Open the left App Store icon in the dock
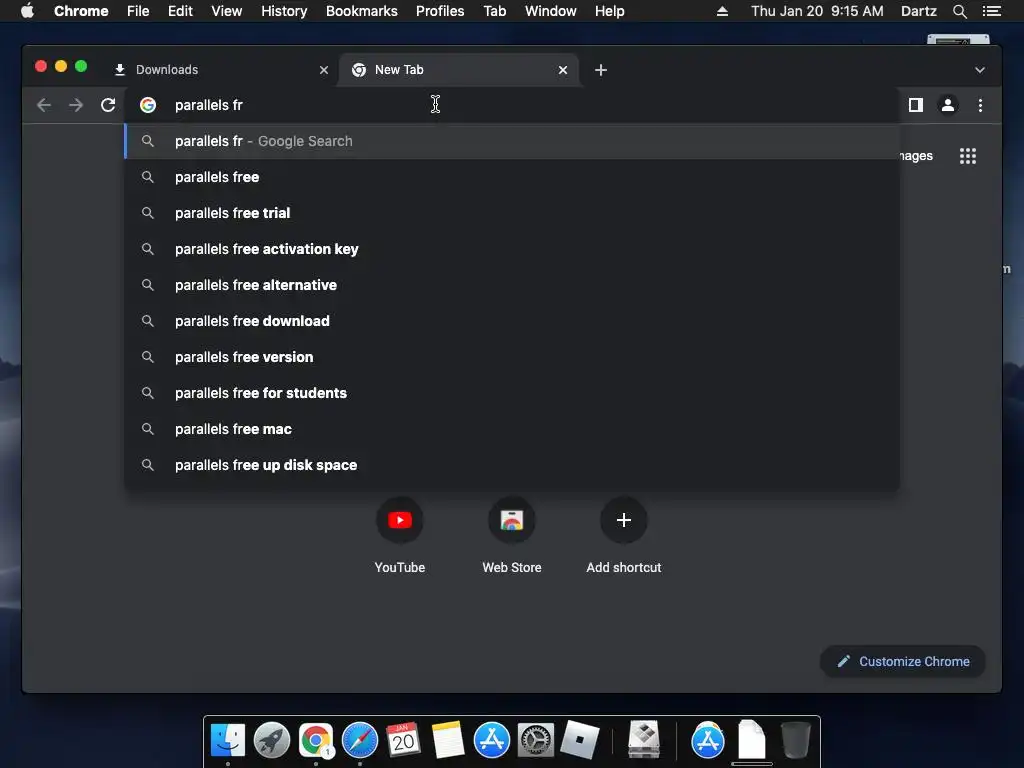This screenshot has height=768, width=1024. [x=492, y=741]
